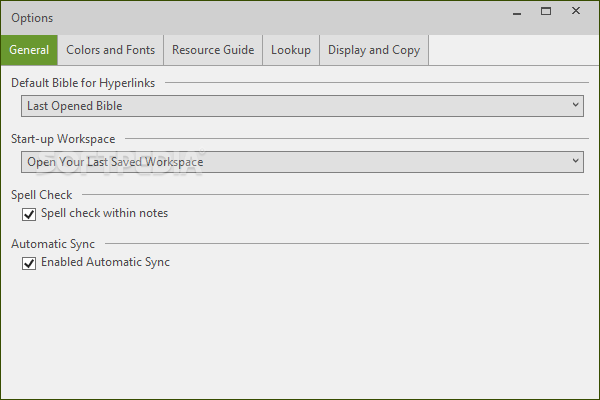The width and height of the screenshot is (600, 400).
Task: Click the Automatic Sync section heading
Action: pyautogui.click(x=53, y=244)
